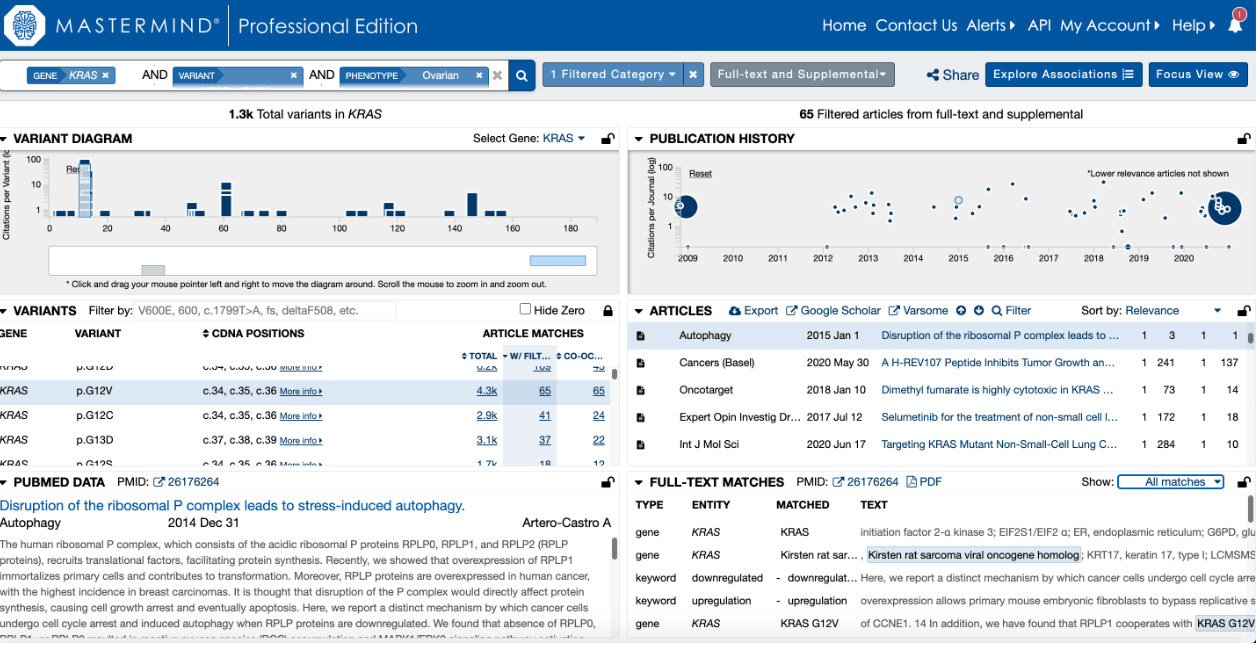Click the Cancers (Basel) article document icon

click(x=641, y=363)
